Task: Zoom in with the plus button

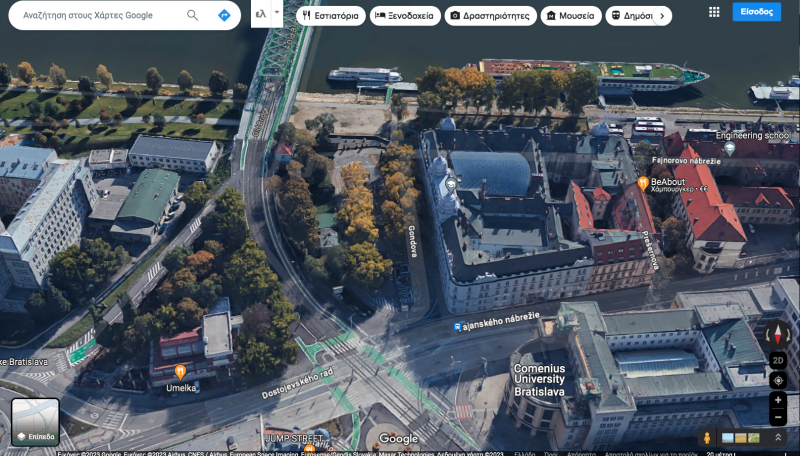Action: click(x=778, y=400)
